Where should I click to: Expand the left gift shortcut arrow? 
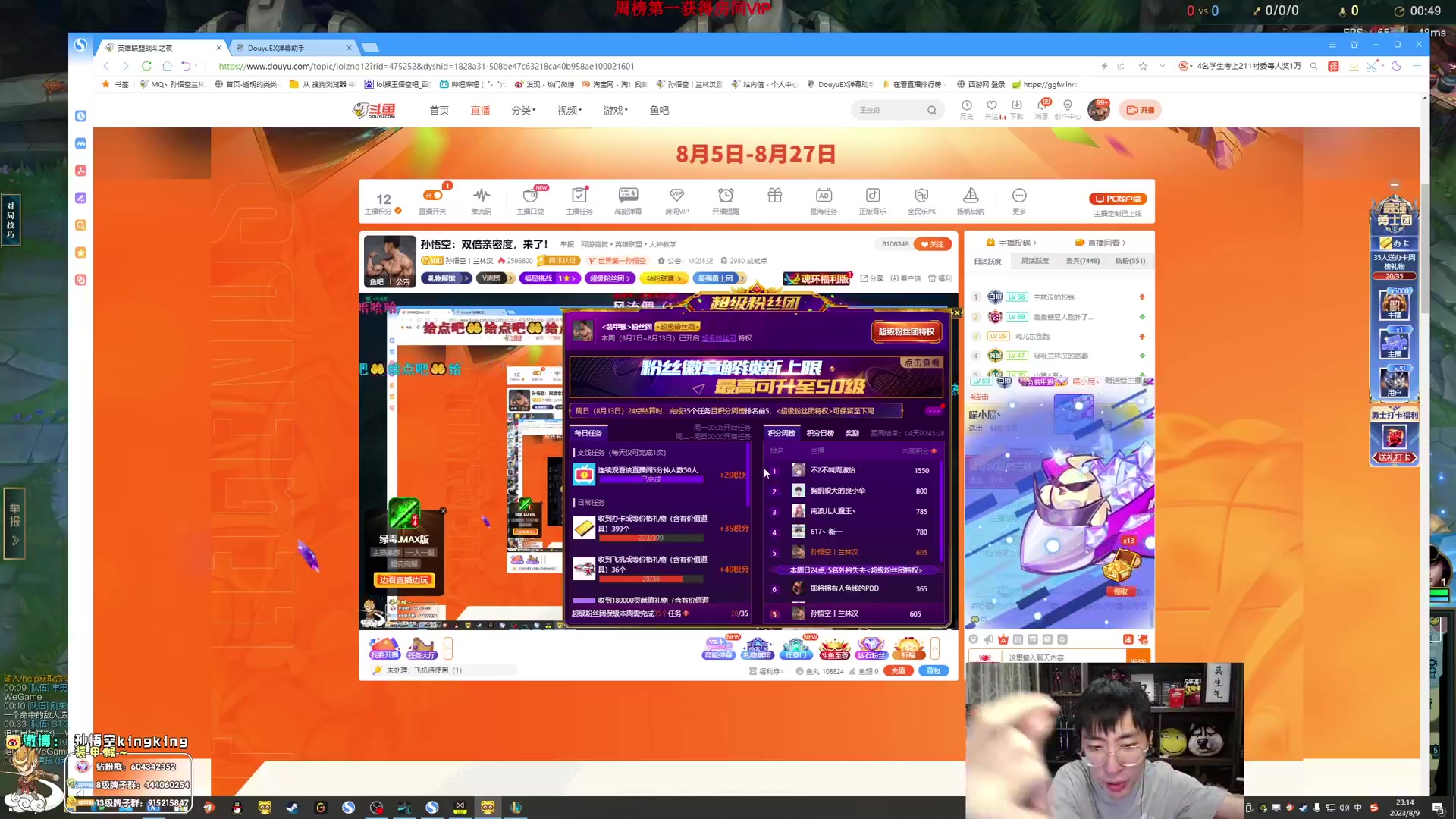point(448,648)
